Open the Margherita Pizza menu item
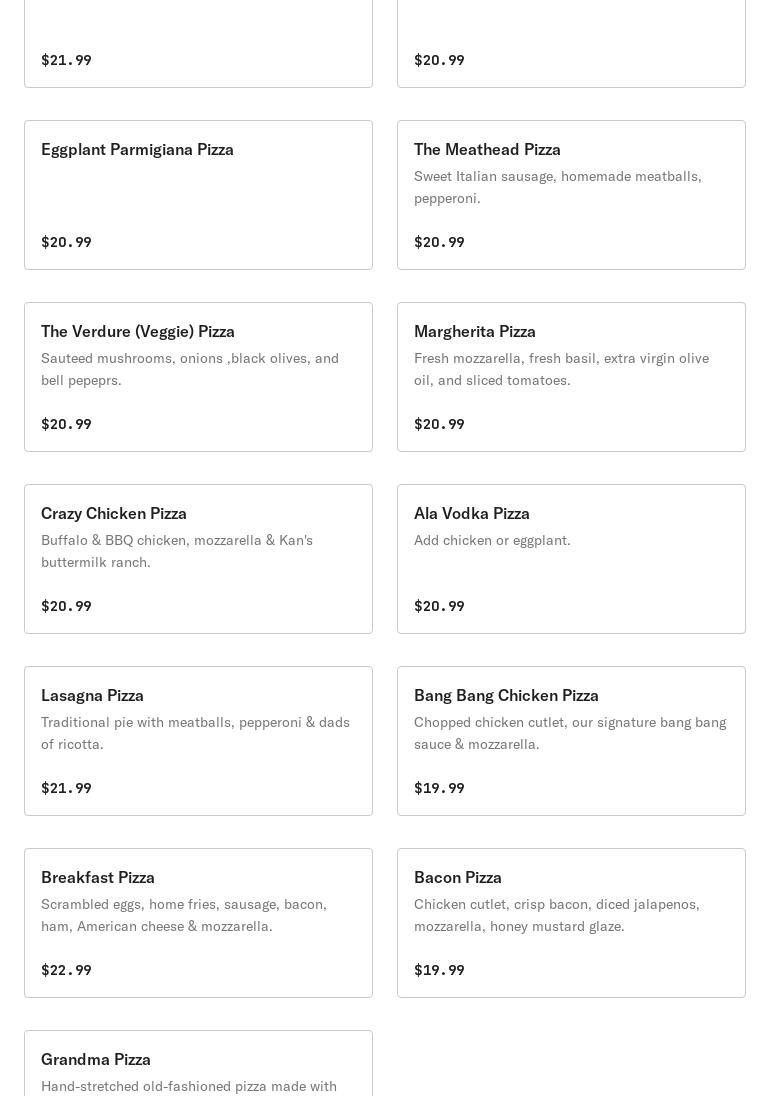This screenshot has height=1096, width=770. point(571,377)
